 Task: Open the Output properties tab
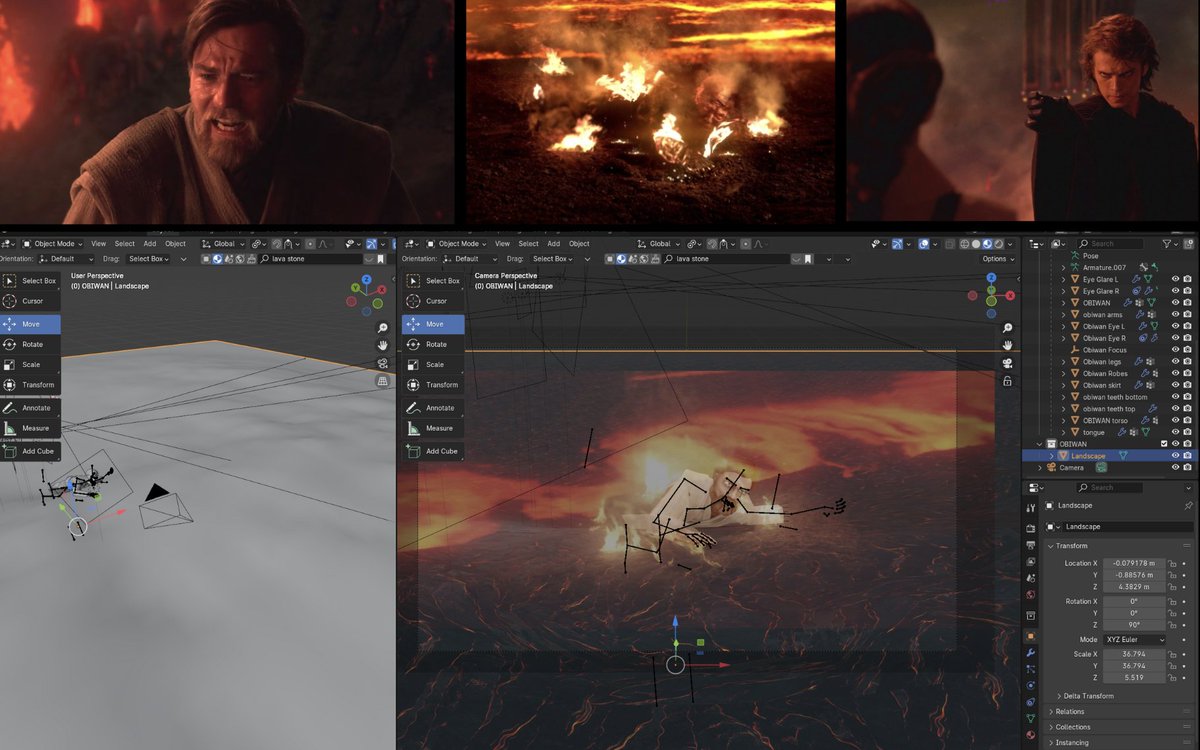(1031, 545)
